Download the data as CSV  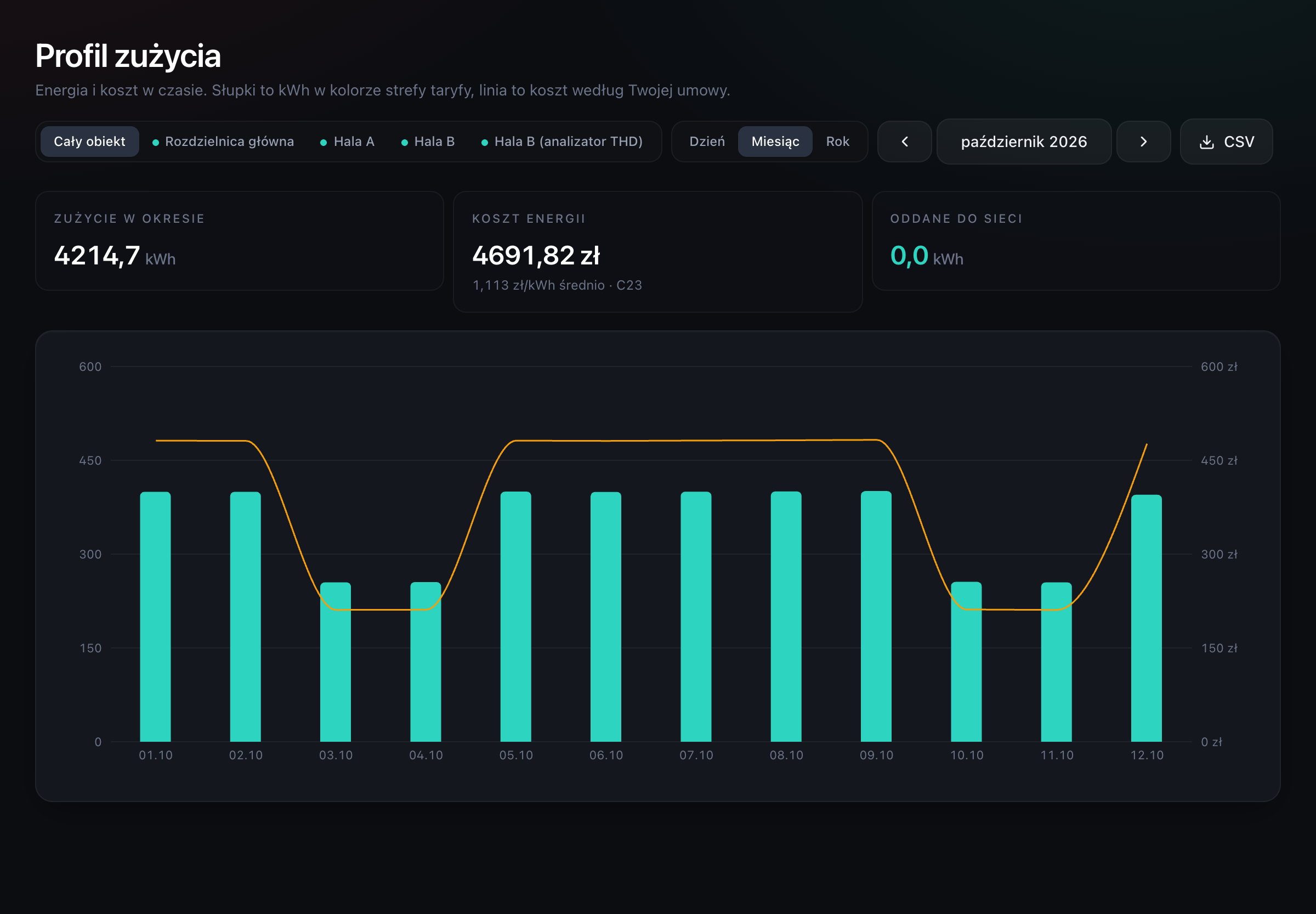coord(1226,142)
